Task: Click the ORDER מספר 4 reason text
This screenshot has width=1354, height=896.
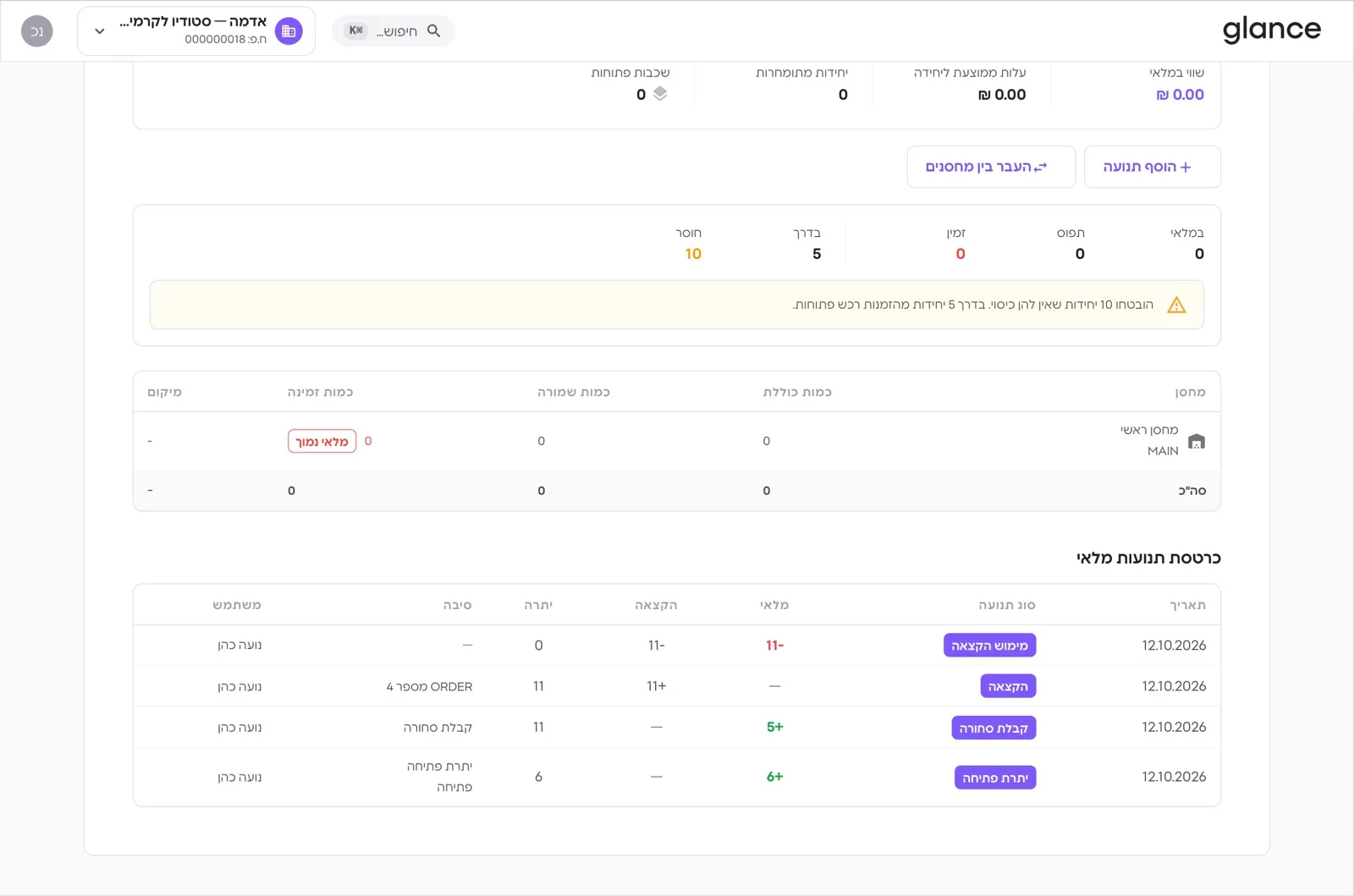Action: pos(429,686)
